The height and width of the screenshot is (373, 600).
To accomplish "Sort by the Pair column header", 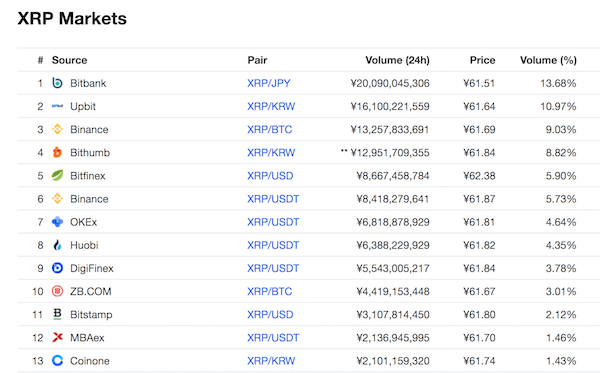I will [257, 60].
